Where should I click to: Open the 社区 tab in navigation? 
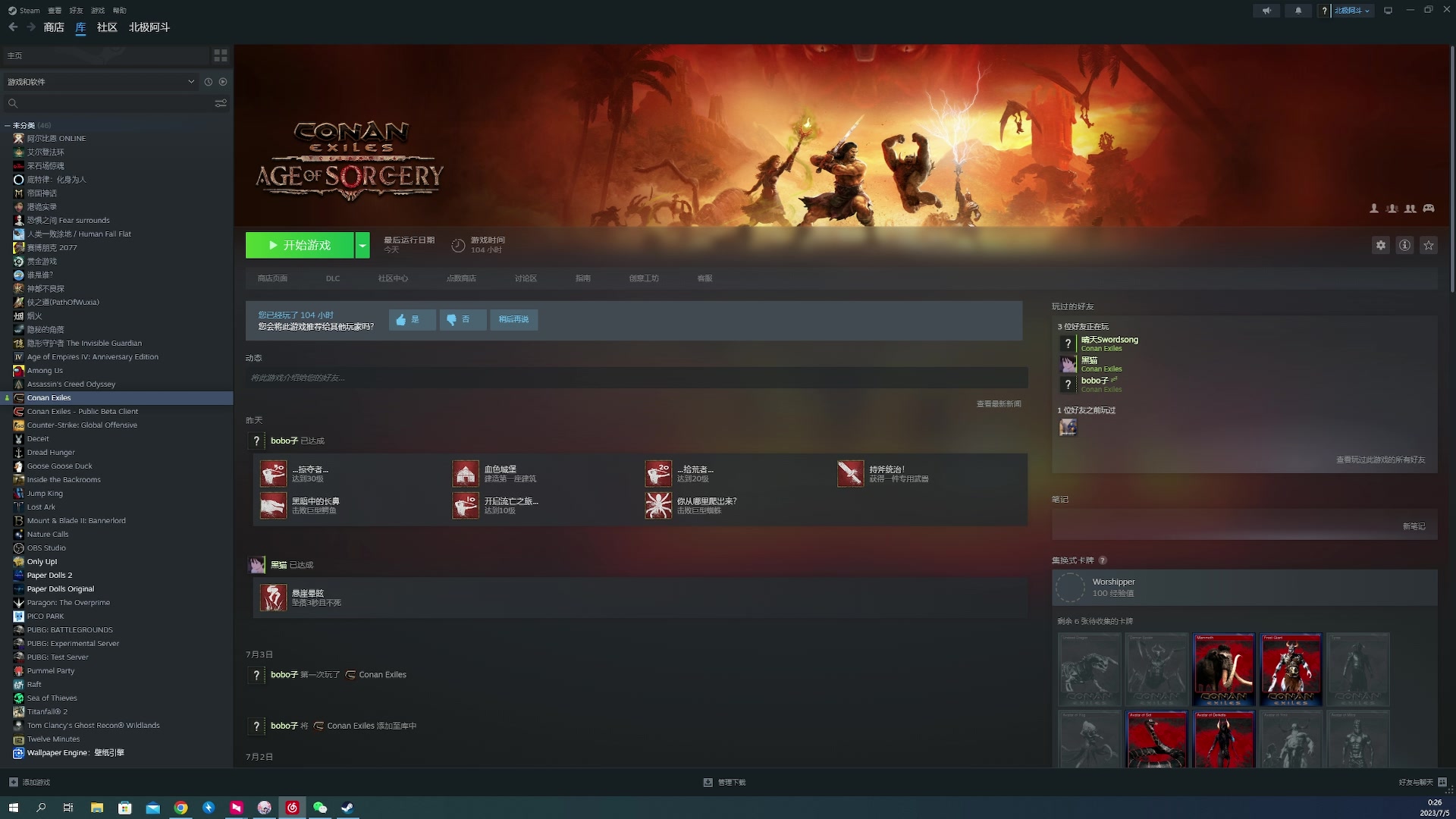pos(107,27)
